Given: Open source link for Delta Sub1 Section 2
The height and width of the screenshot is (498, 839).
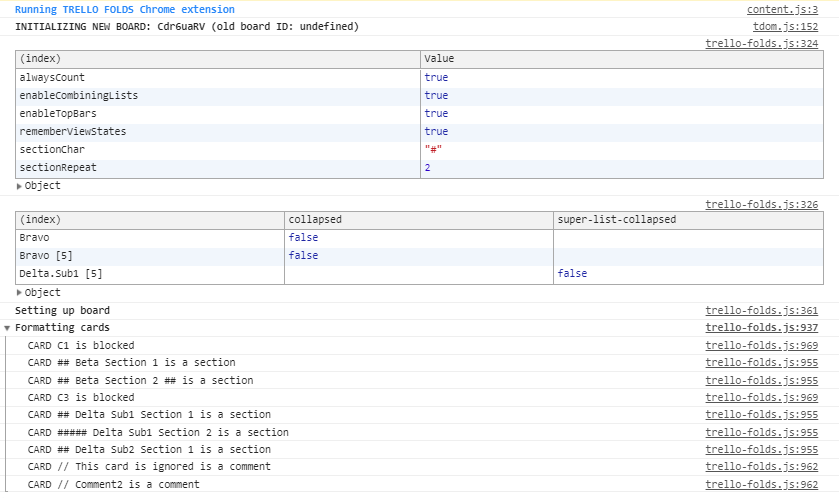Looking at the screenshot, I should click(x=761, y=432).
